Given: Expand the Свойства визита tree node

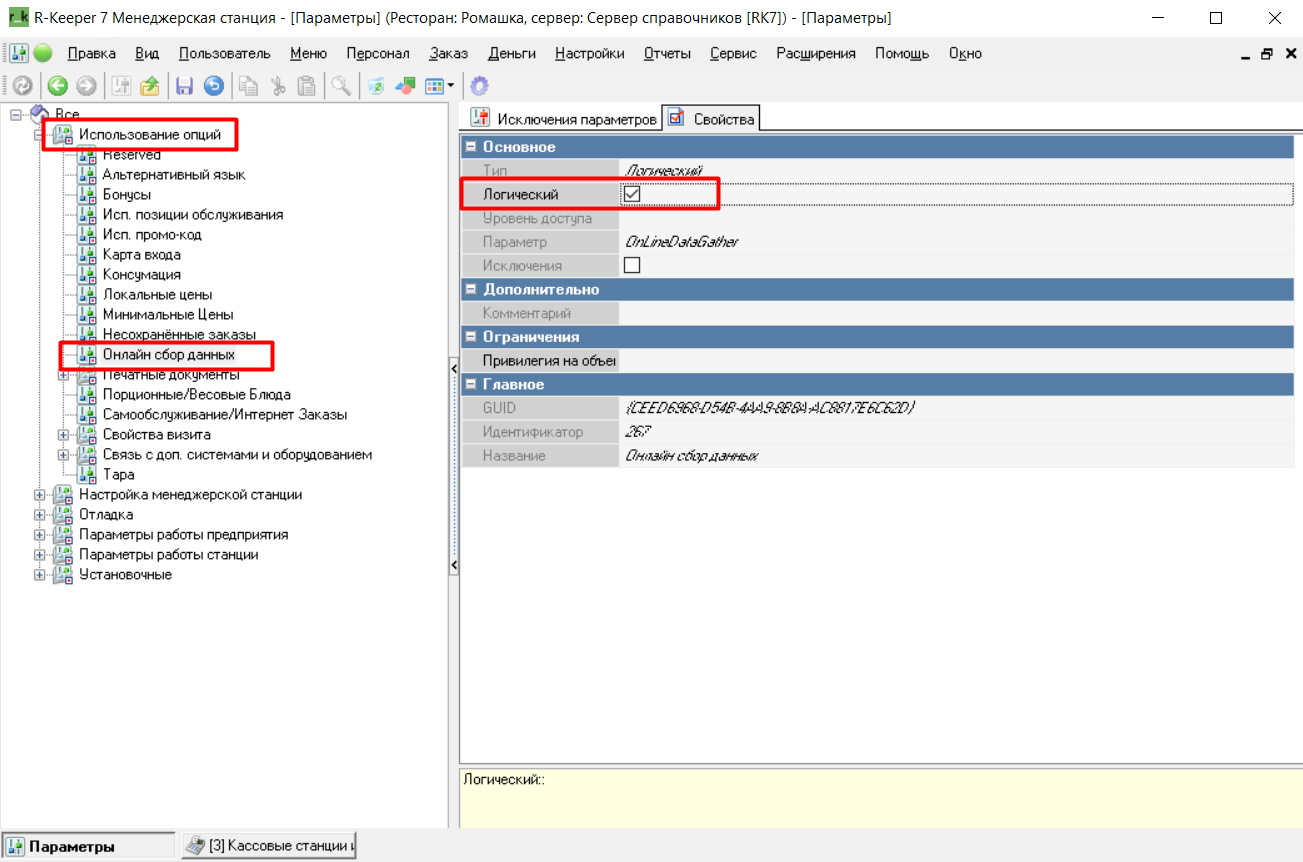Looking at the screenshot, I should click(x=64, y=435).
